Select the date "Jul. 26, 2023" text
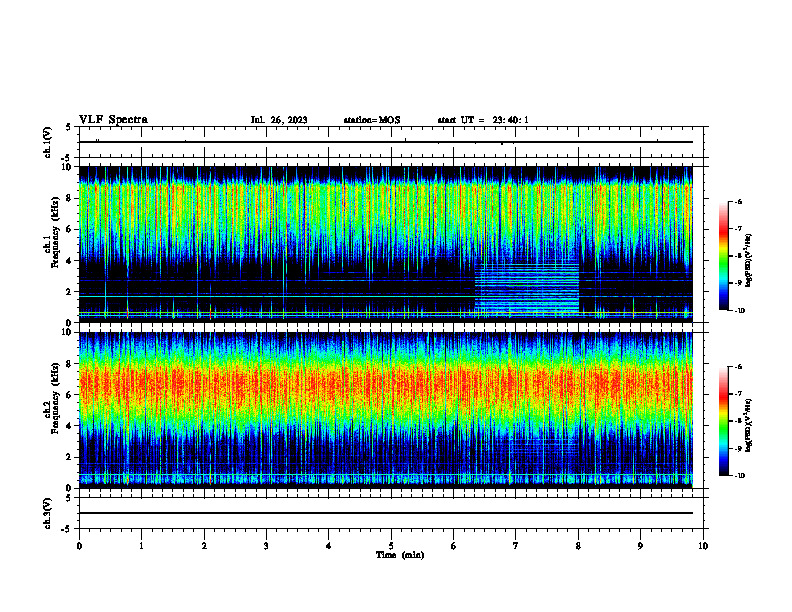792x612 pixels. (279, 120)
